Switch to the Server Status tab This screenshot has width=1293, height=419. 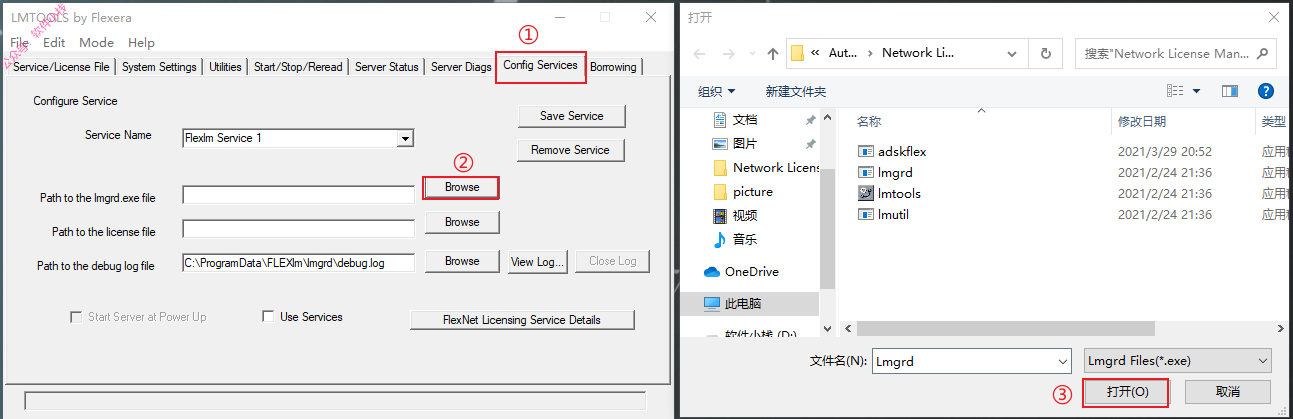pos(387,67)
